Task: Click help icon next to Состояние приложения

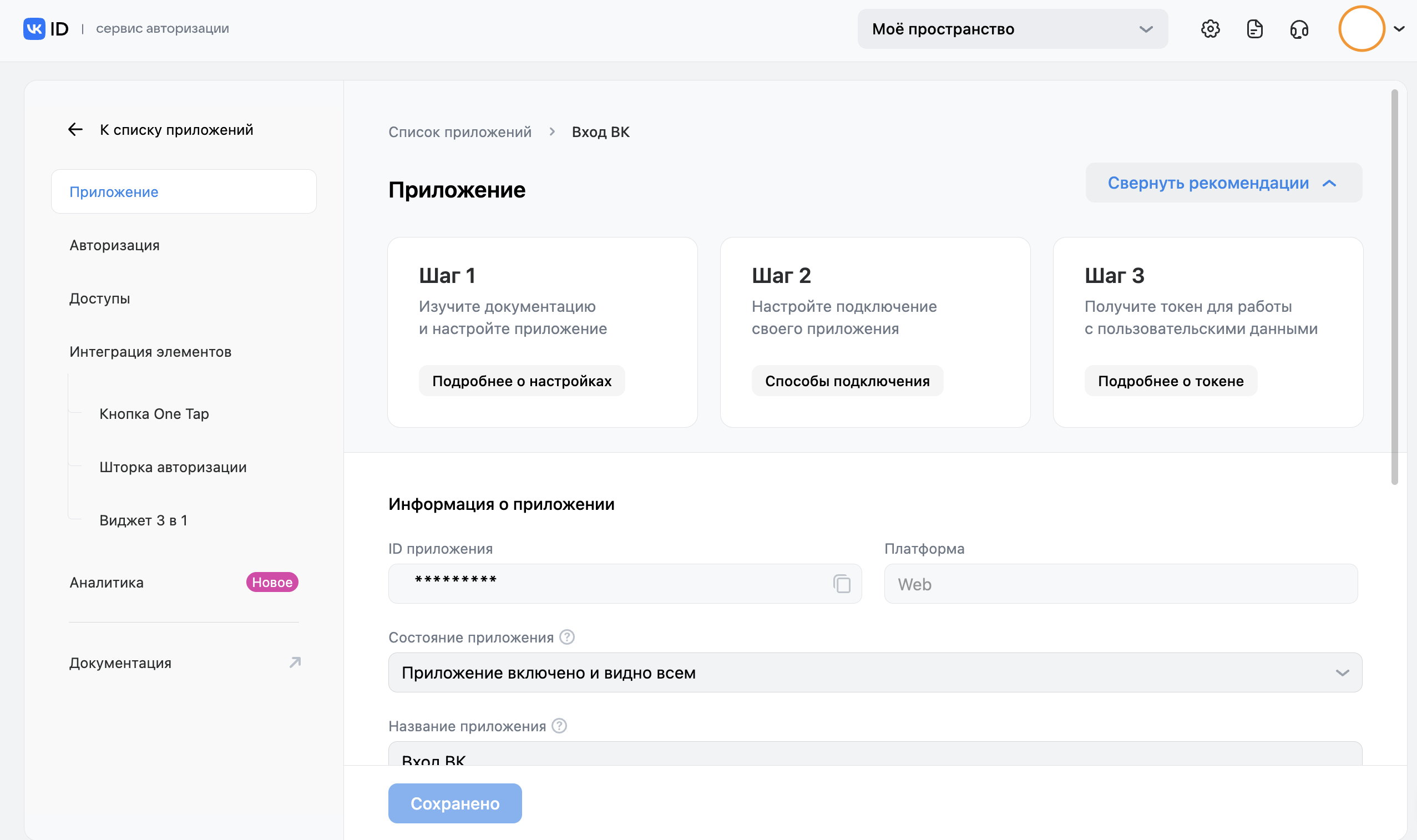Action: (x=566, y=637)
